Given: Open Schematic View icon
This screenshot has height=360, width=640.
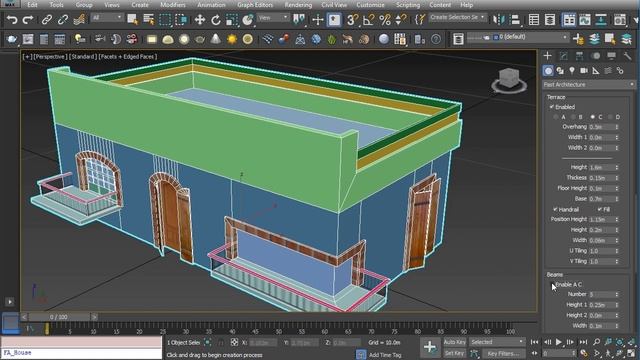Looking at the screenshot, I should click(601, 19).
